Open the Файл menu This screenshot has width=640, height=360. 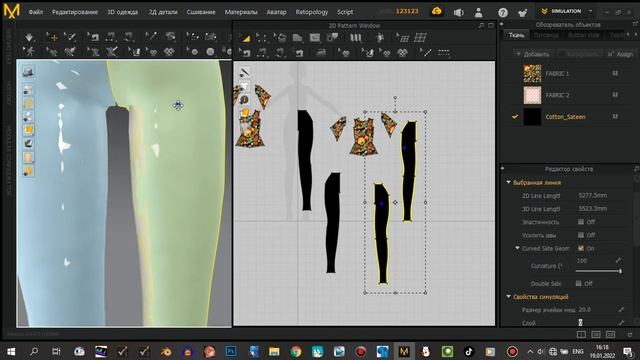click(36, 12)
